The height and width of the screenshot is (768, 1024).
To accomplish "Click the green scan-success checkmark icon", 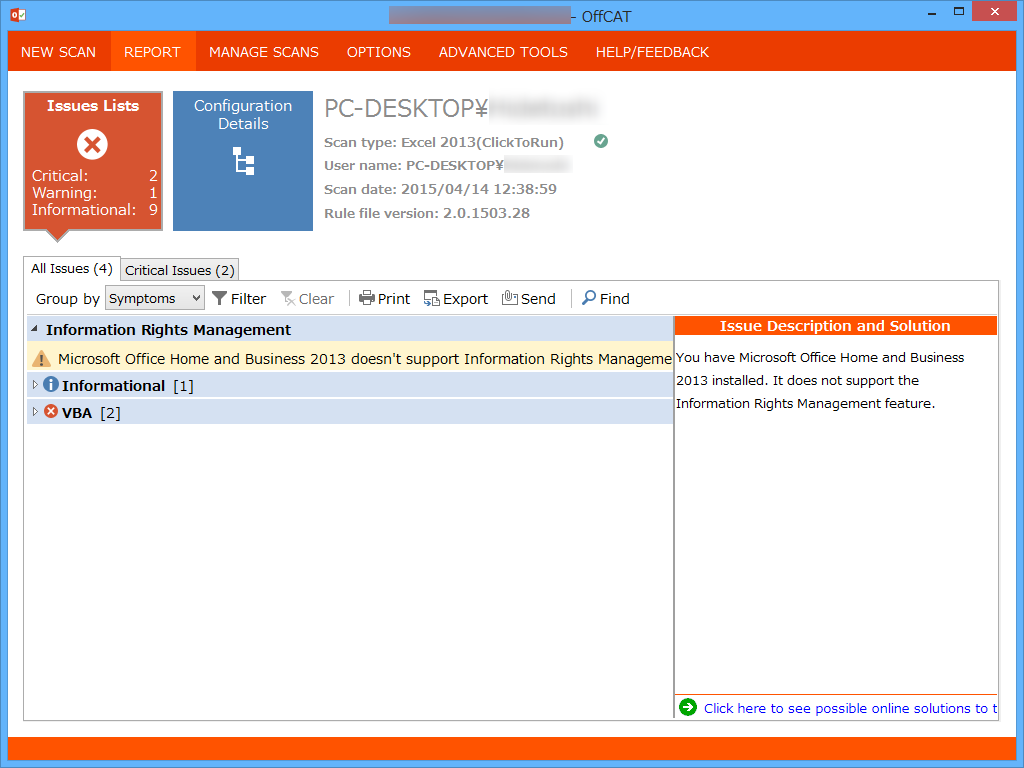I will (x=601, y=141).
